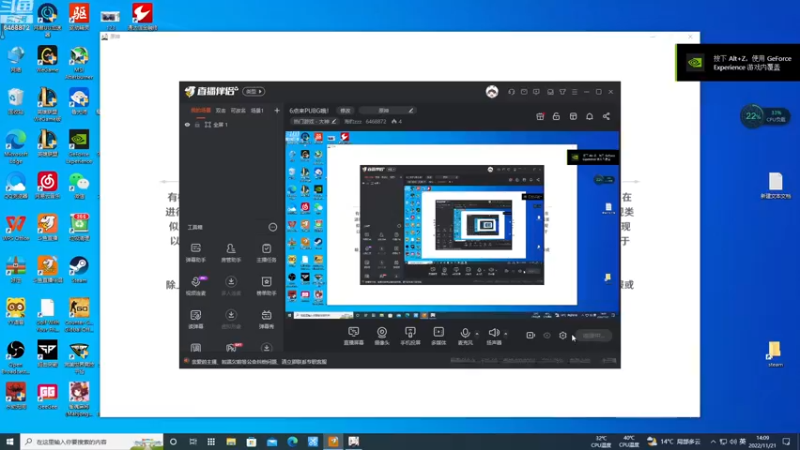The image size is (800, 450).
Task: Switch to the second scene tab
Action: click(220, 110)
